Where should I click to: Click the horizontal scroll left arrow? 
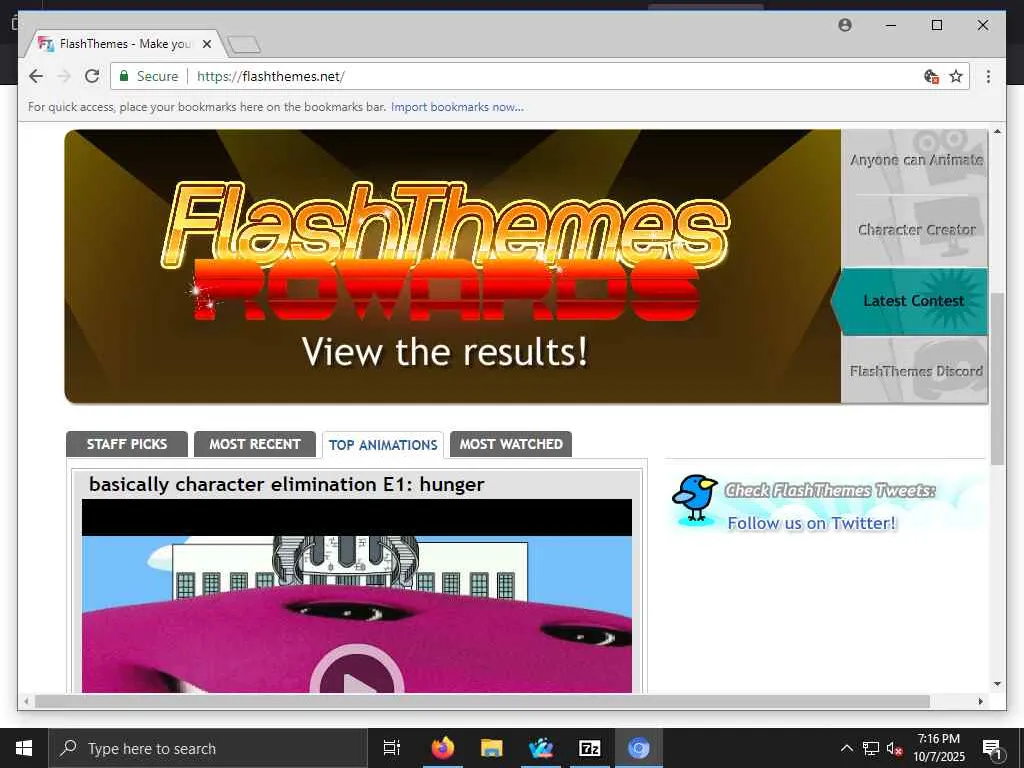coord(26,701)
